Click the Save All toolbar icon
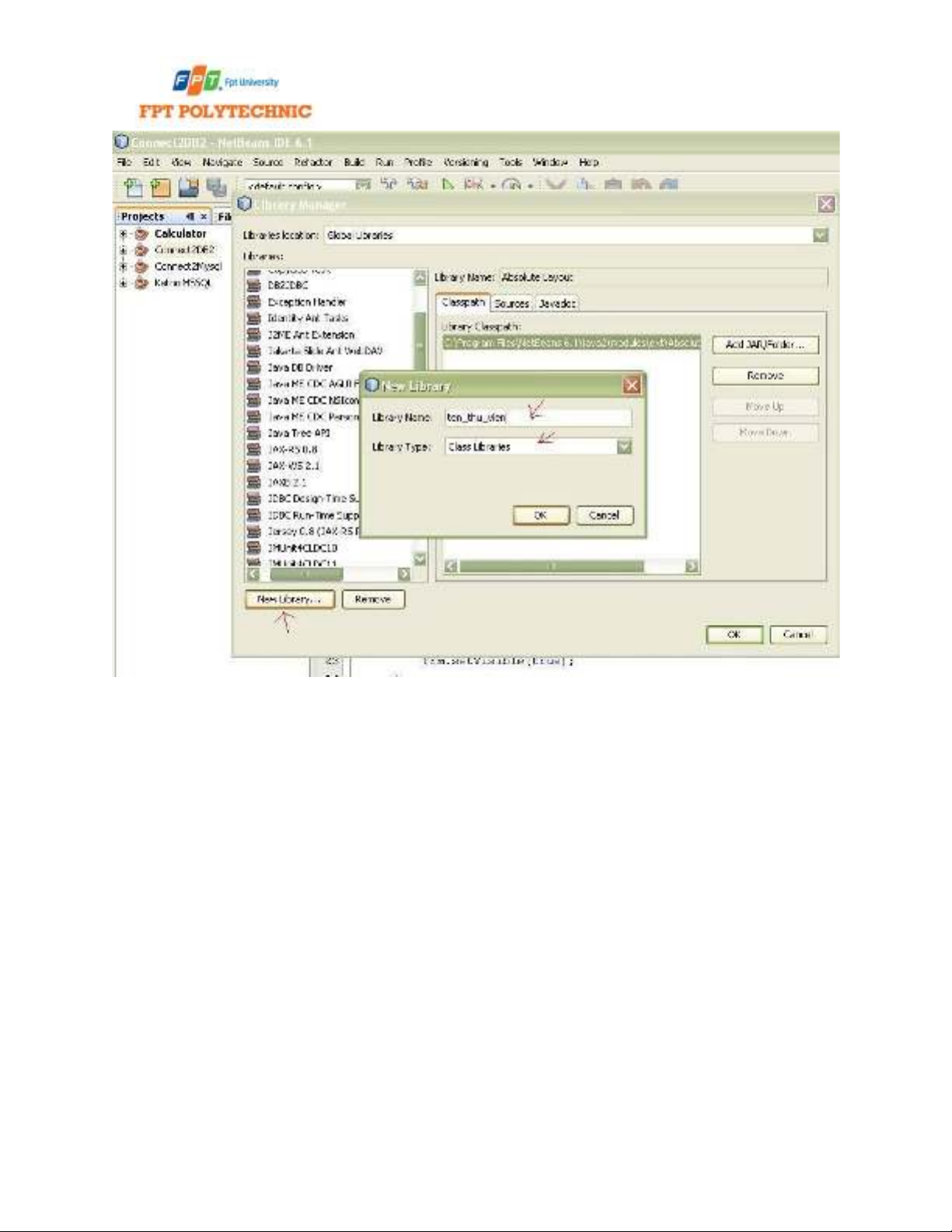The width and height of the screenshot is (952, 1232). (x=215, y=187)
